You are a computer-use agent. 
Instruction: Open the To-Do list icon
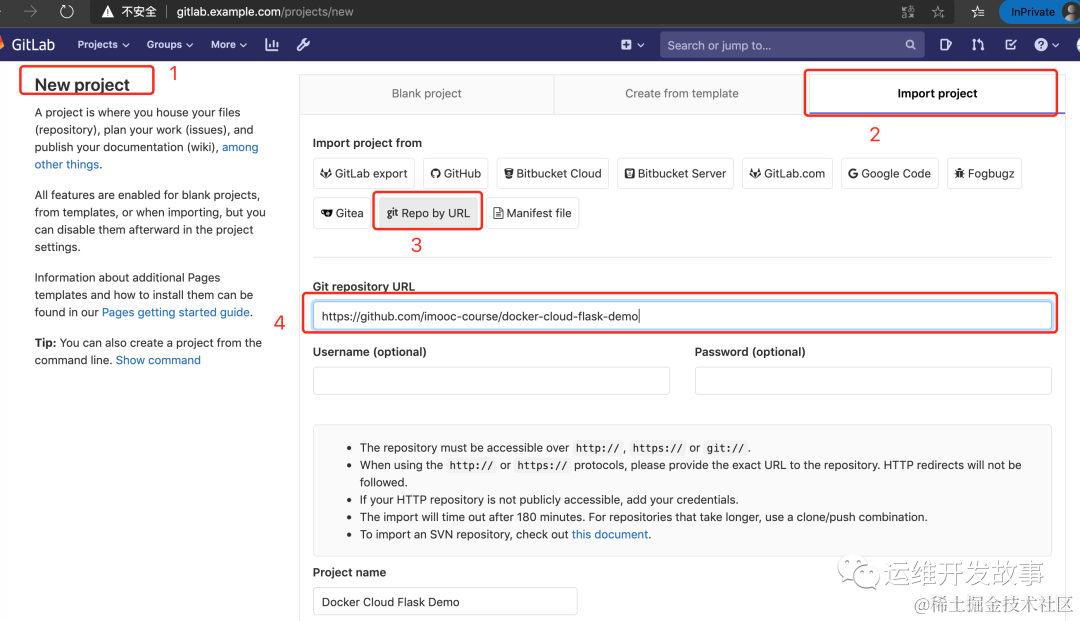(1010, 45)
